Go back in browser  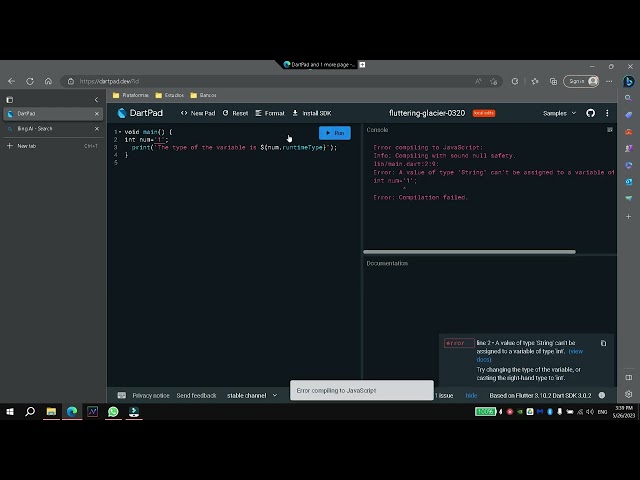coord(11,81)
